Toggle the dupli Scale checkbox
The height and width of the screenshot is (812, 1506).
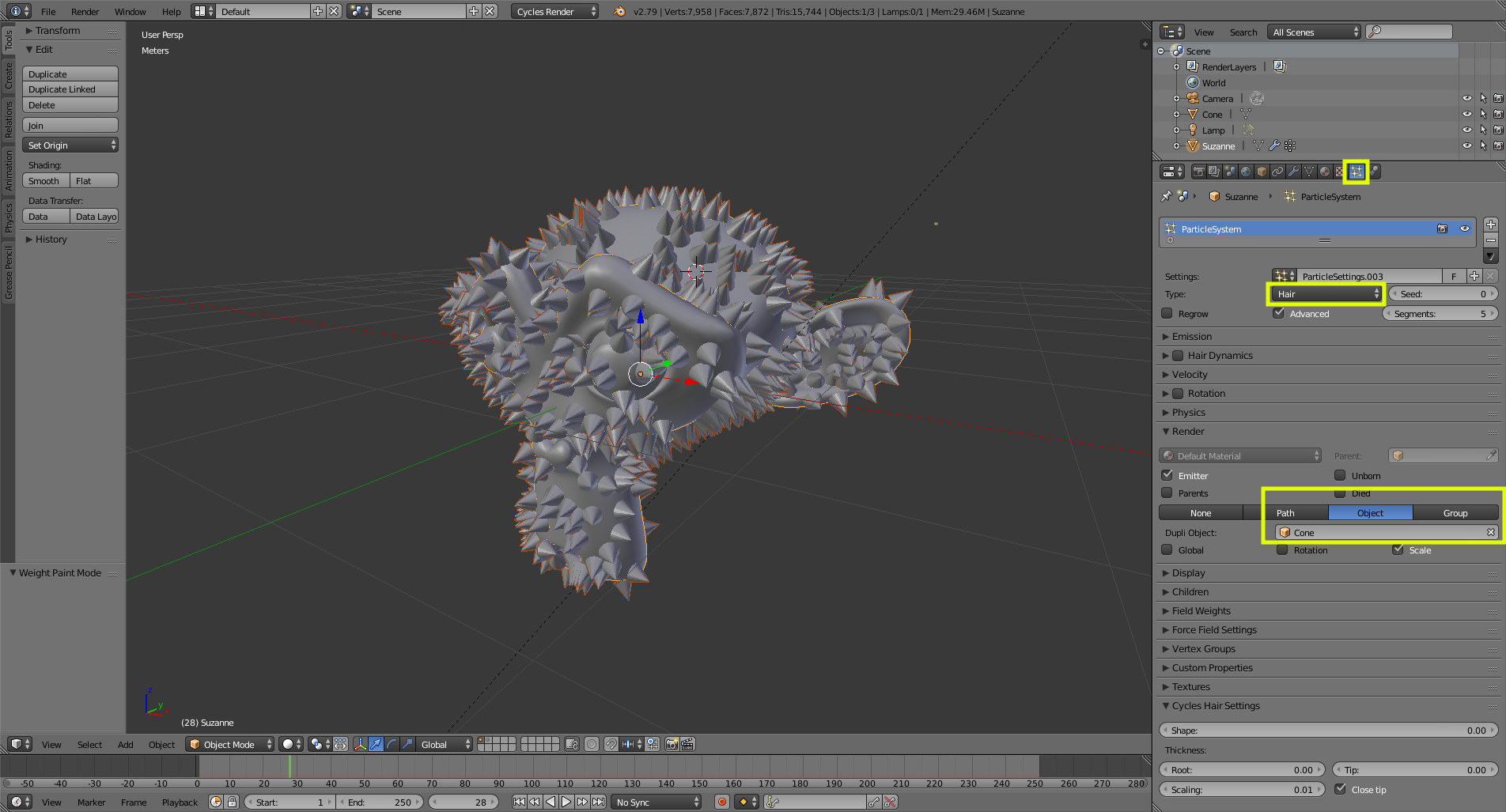point(1398,550)
